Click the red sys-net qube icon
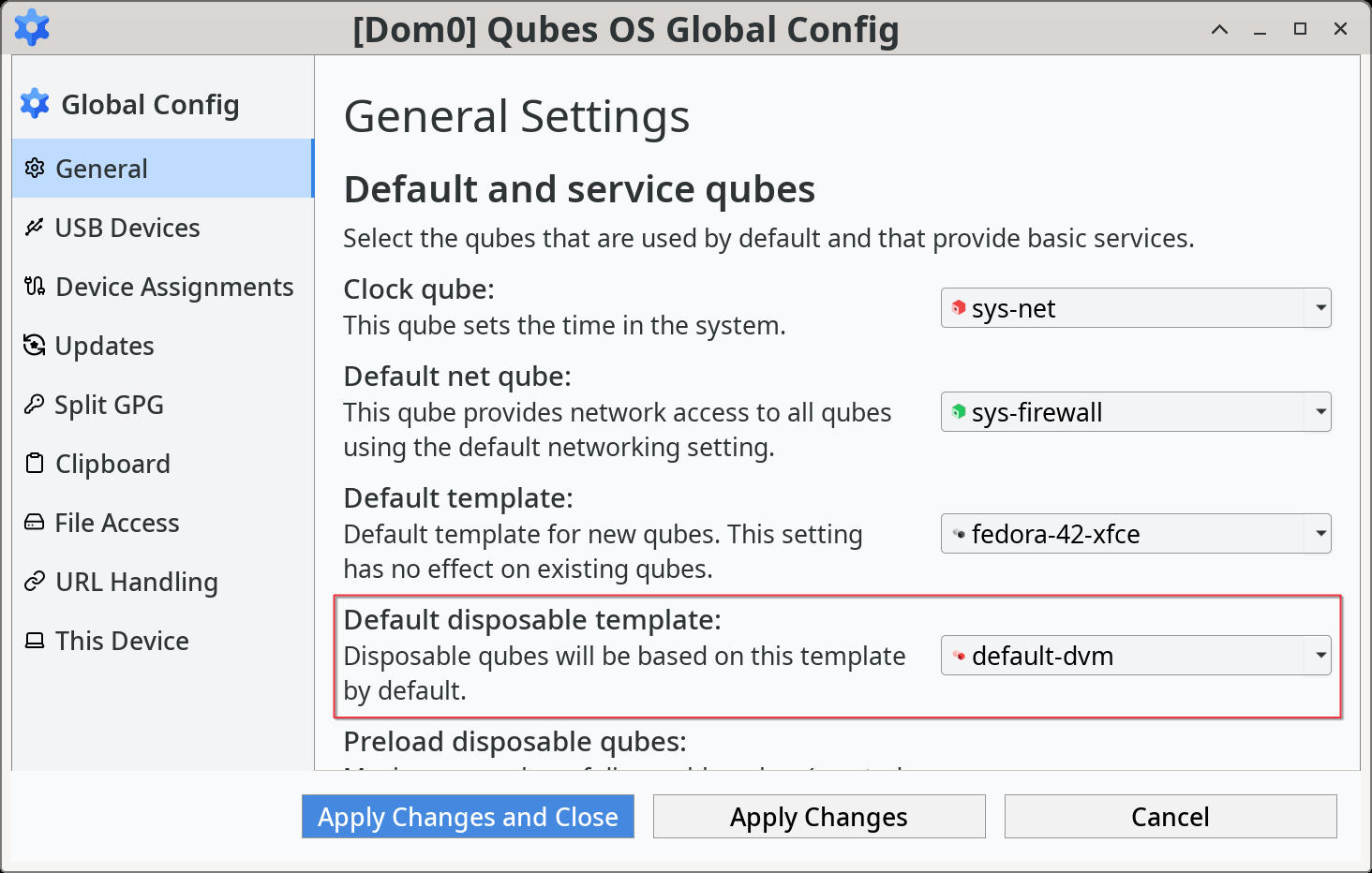The width and height of the screenshot is (1372, 873). pos(959,306)
